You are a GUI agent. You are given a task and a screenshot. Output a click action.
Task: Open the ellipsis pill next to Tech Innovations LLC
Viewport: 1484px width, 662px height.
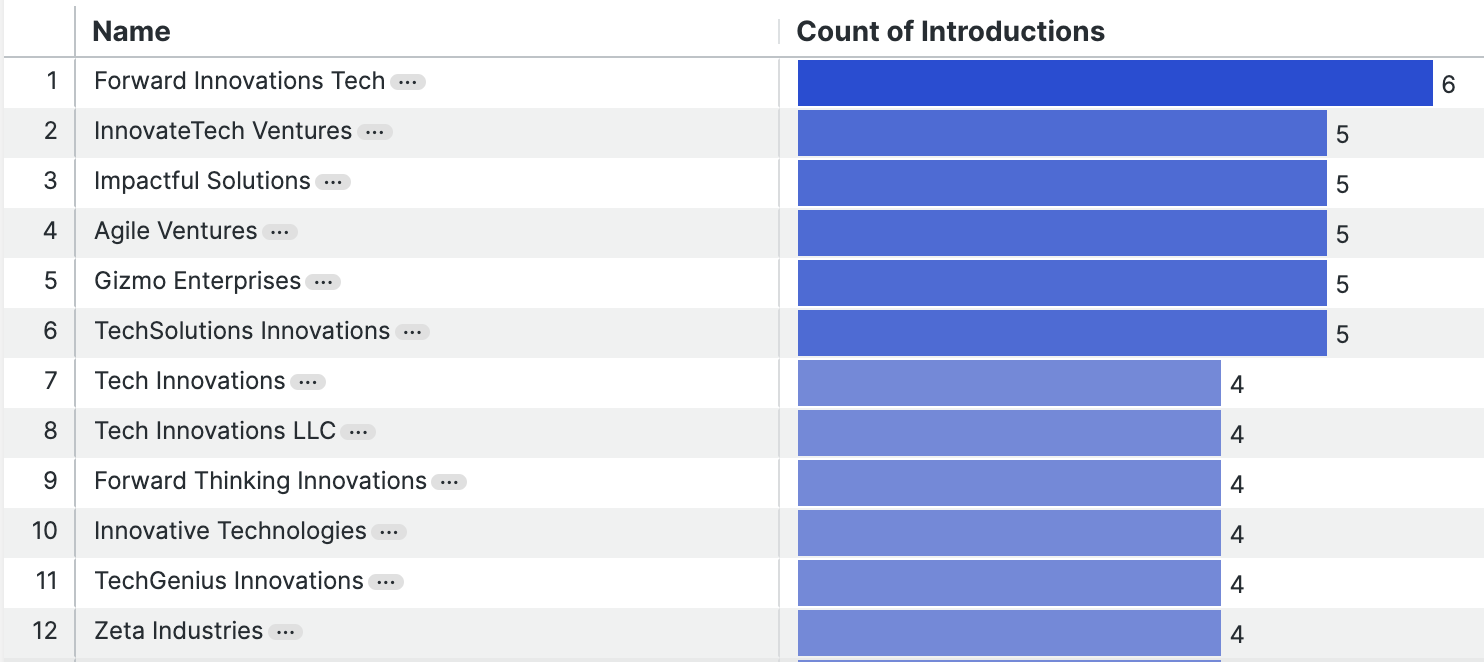point(358,432)
